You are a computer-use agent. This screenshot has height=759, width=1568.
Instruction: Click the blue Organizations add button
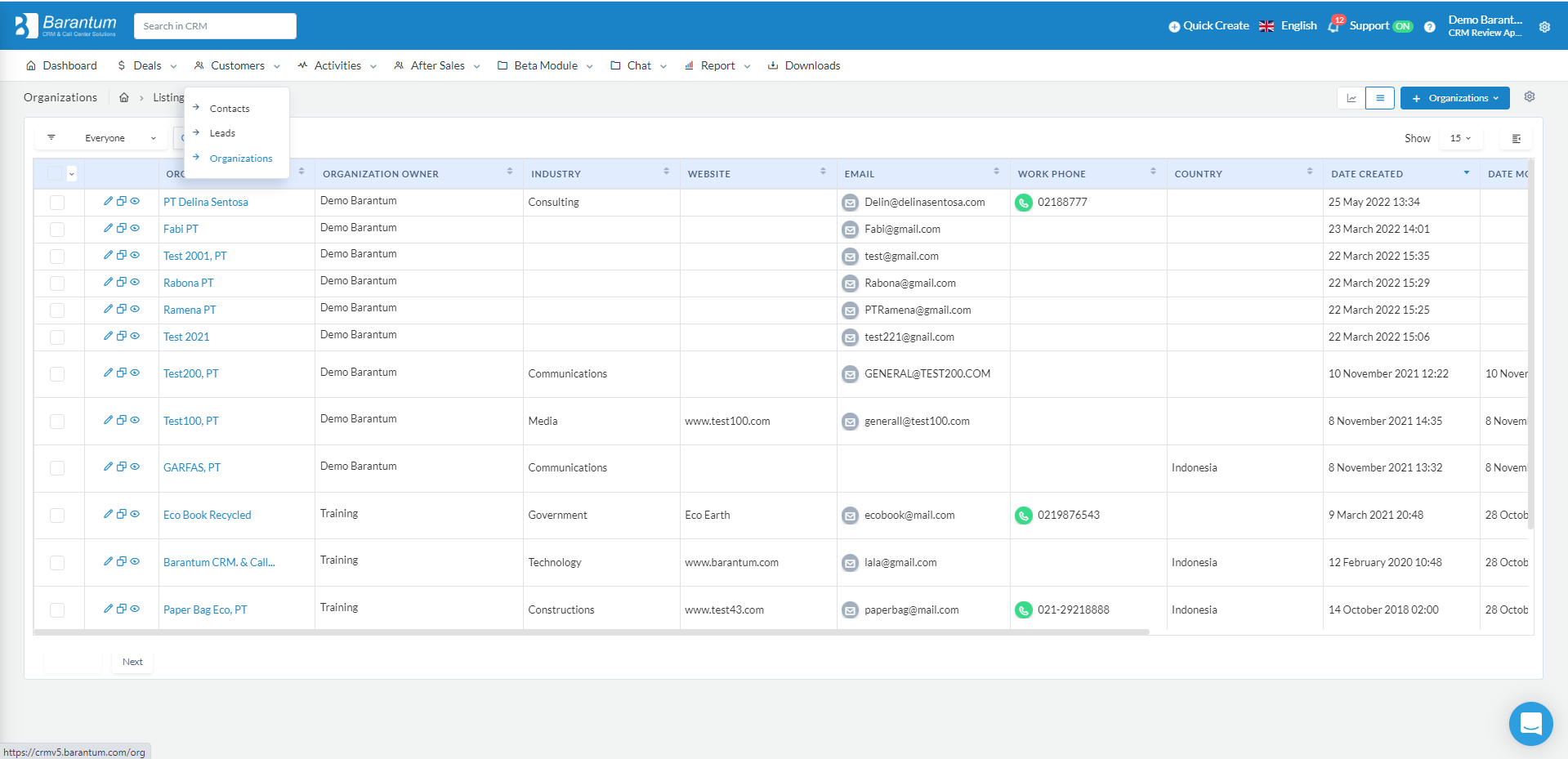[1454, 98]
